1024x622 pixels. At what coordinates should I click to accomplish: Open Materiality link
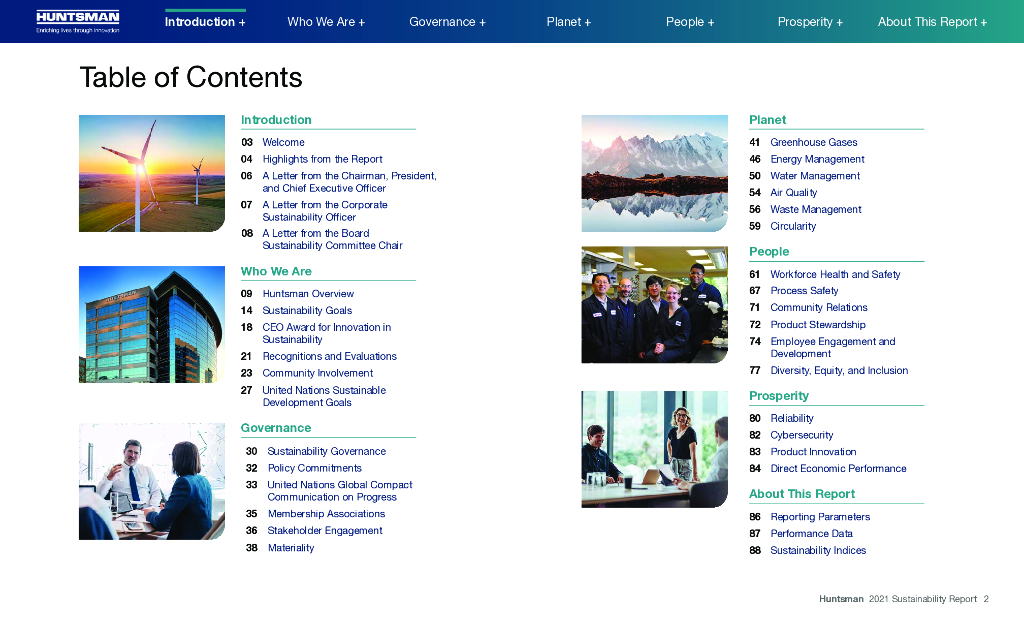tap(291, 548)
